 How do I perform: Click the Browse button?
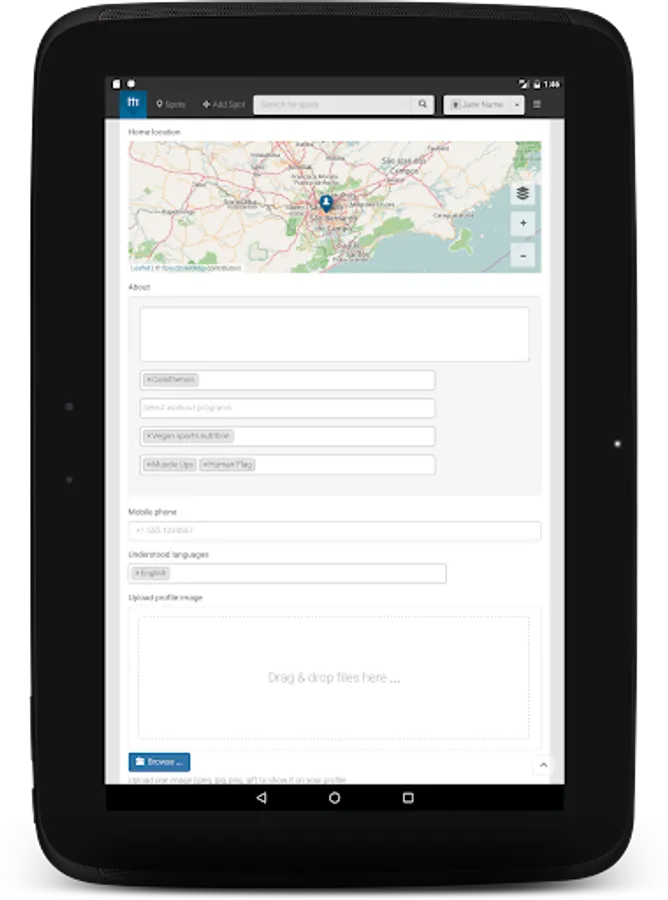click(159, 762)
